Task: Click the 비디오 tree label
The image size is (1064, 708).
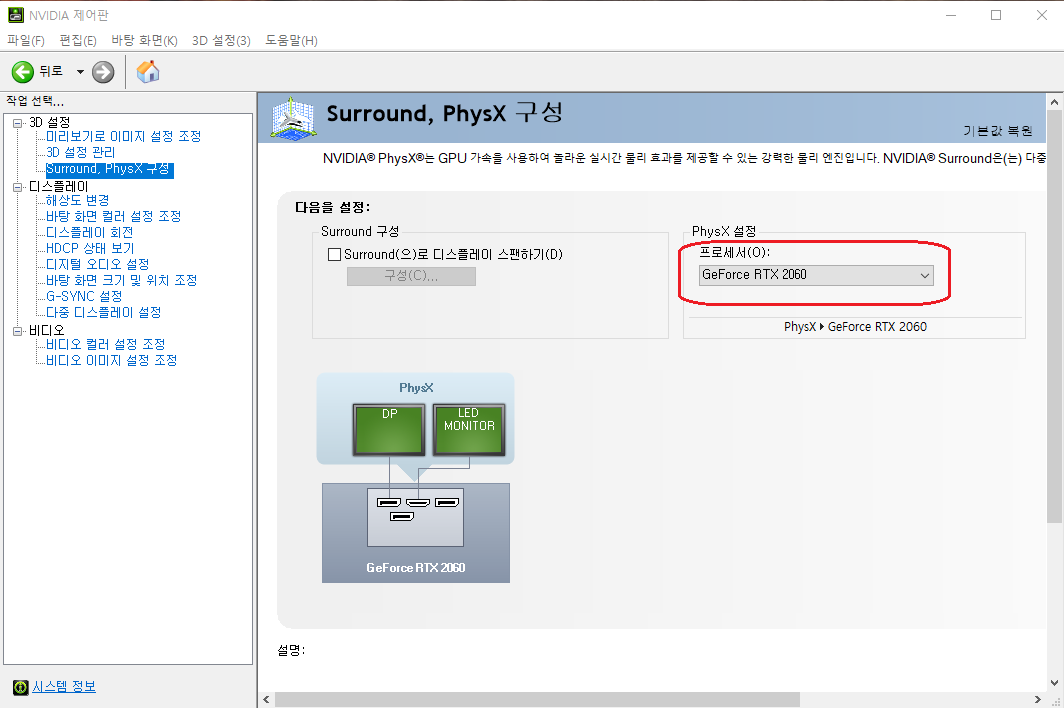Action: (46, 331)
